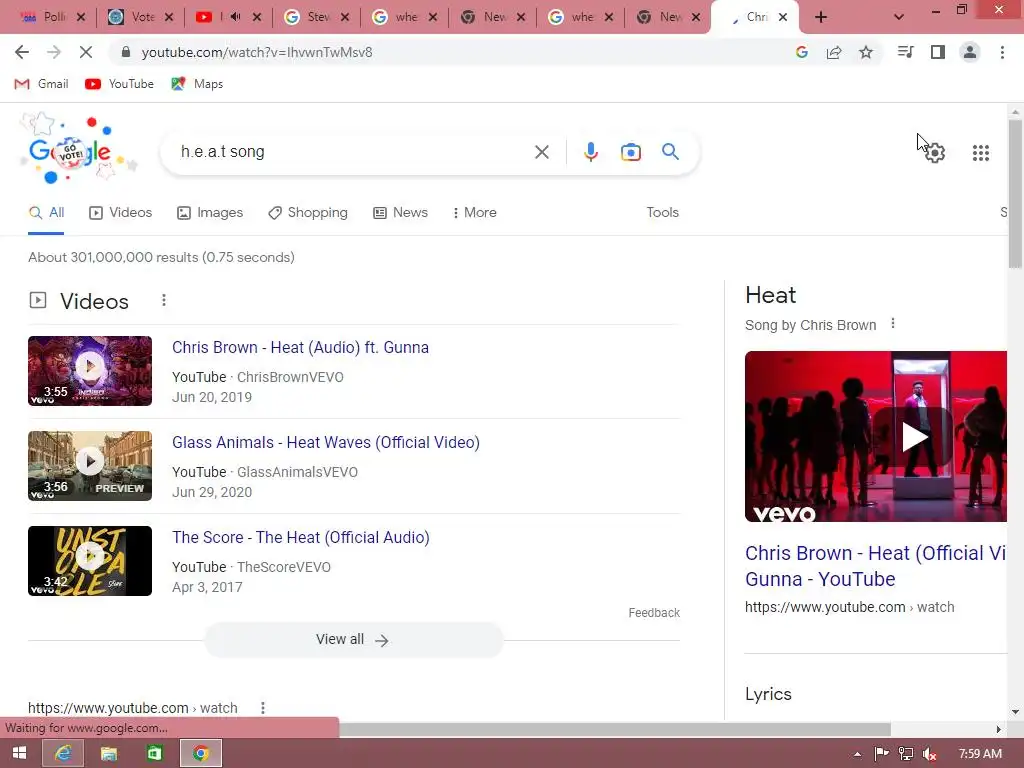Open the Videos section options menu
Screen dimensions: 1024x768
pos(164,300)
